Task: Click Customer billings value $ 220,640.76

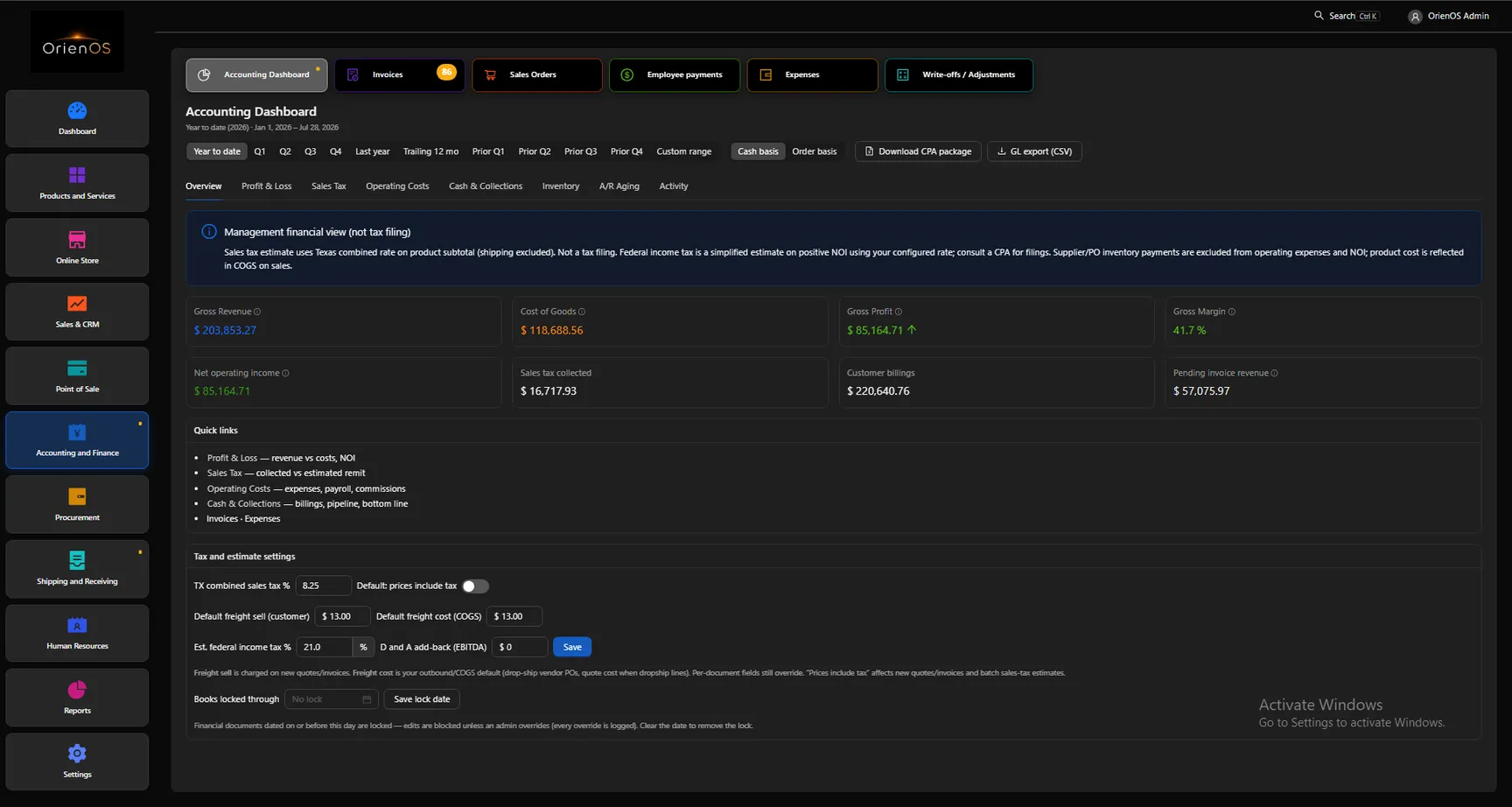Action: pos(878,391)
